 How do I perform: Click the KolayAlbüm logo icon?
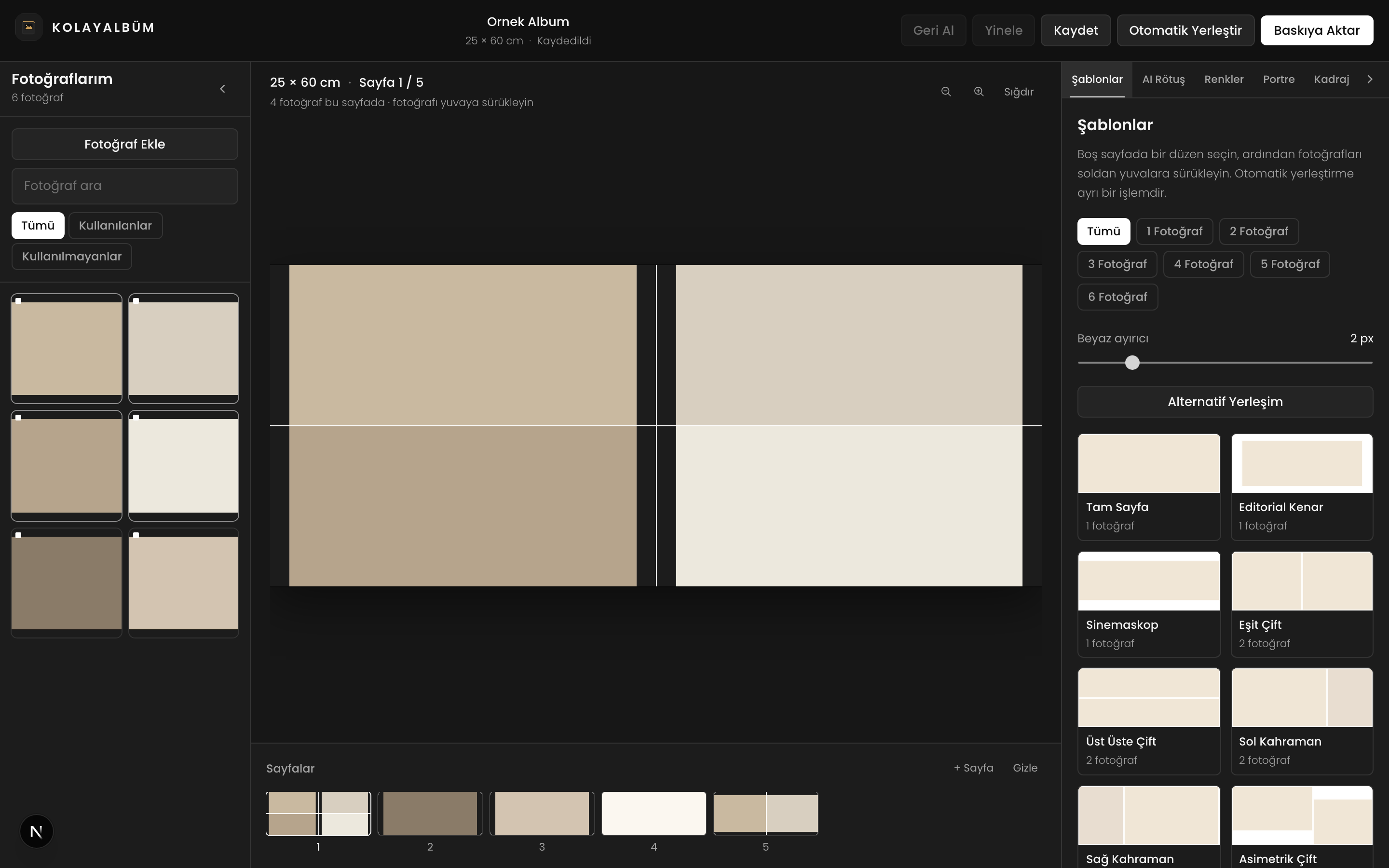[29, 27]
